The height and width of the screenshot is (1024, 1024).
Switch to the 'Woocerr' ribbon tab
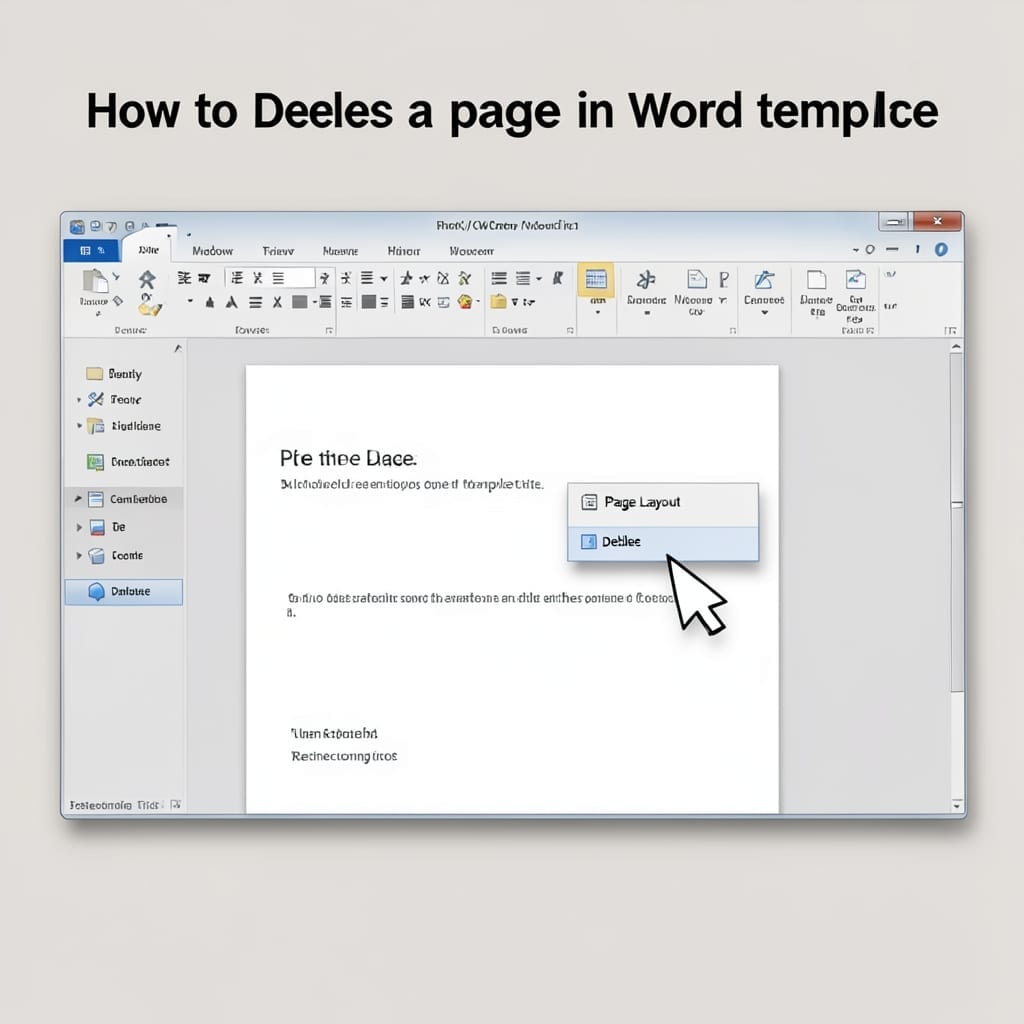[472, 251]
